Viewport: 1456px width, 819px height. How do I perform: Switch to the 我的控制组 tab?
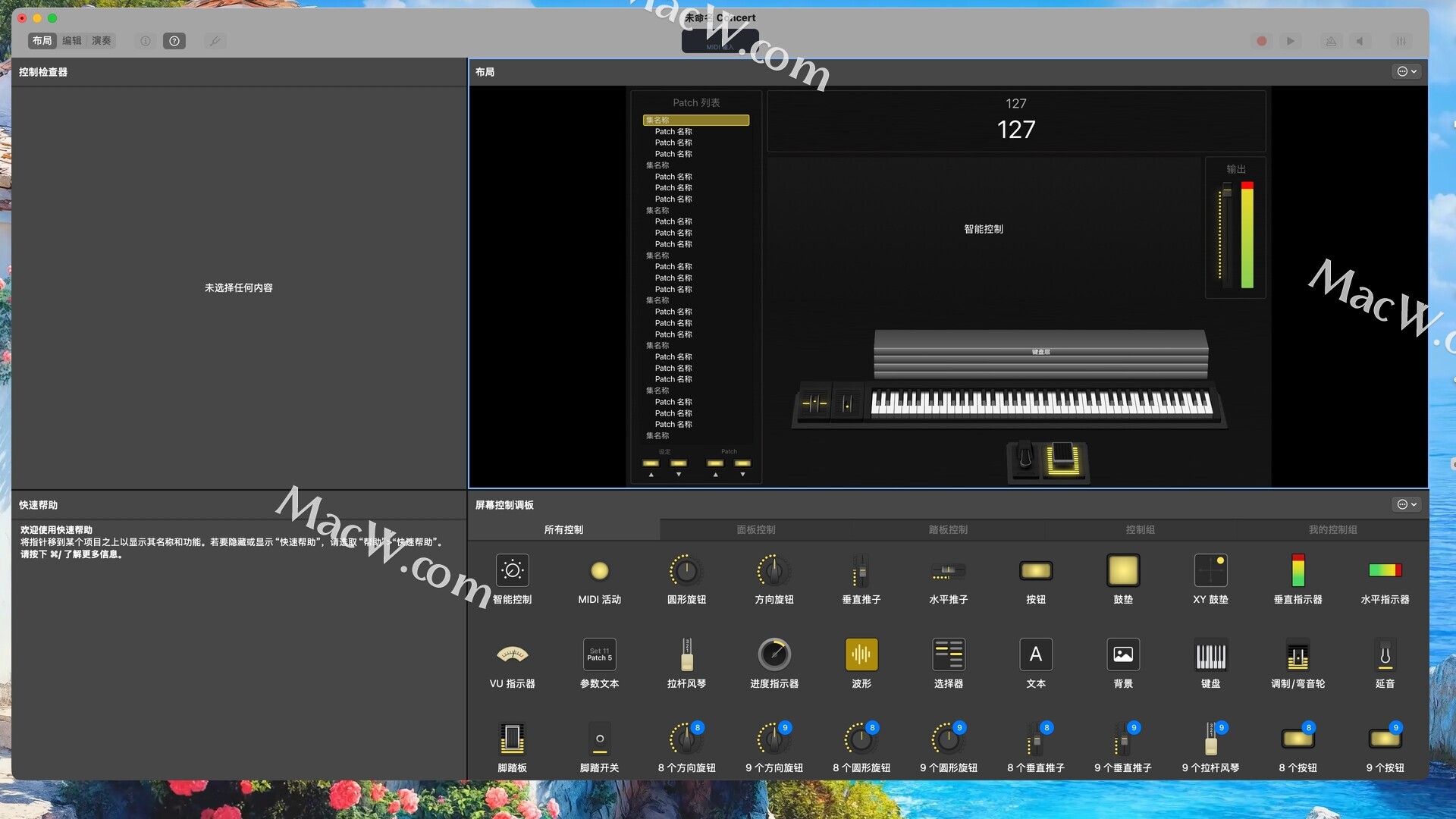pos(1332,529)
